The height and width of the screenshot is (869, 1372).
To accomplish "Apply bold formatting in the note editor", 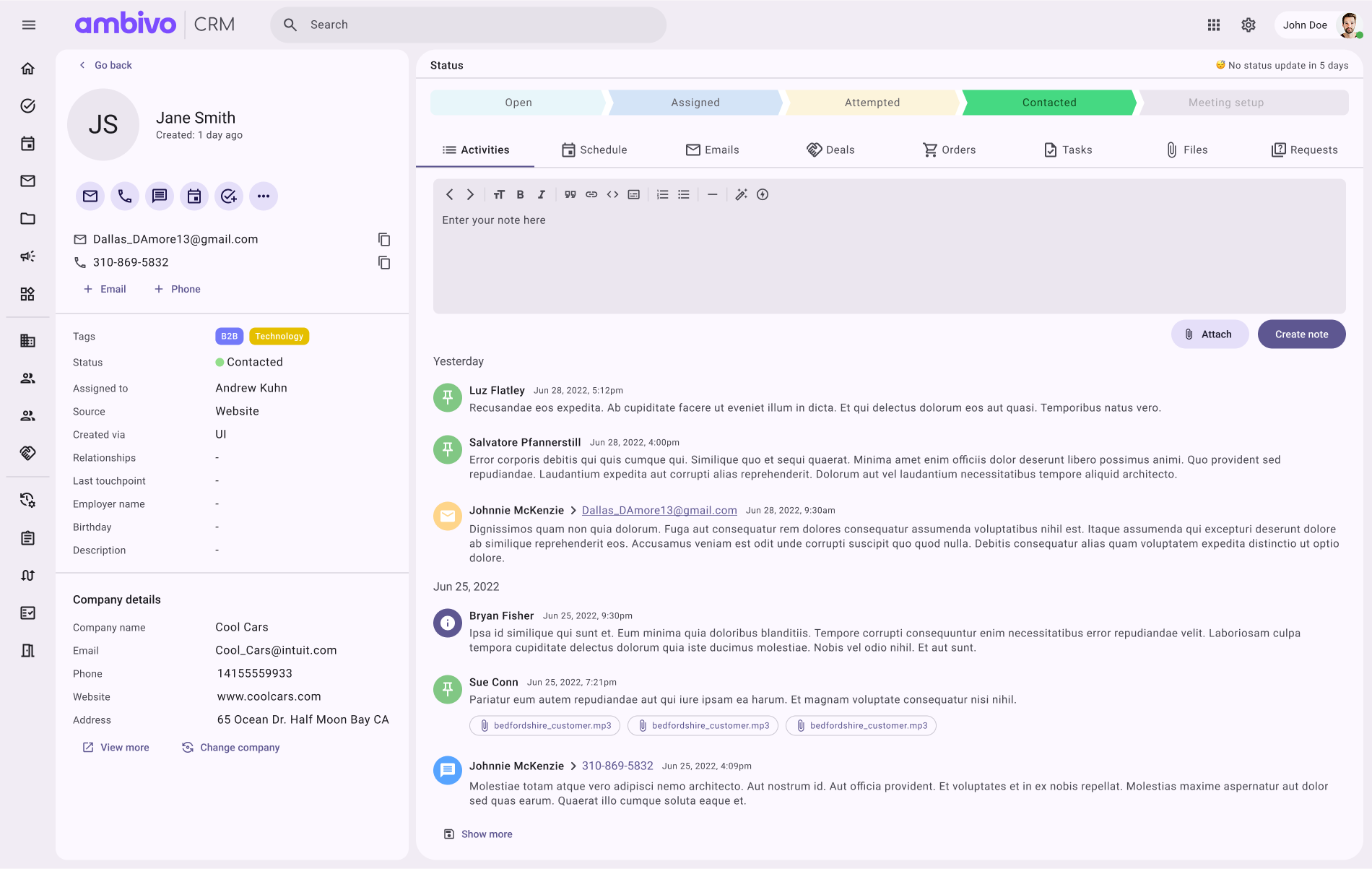I will pyautogui.click(x=520, y=194).
